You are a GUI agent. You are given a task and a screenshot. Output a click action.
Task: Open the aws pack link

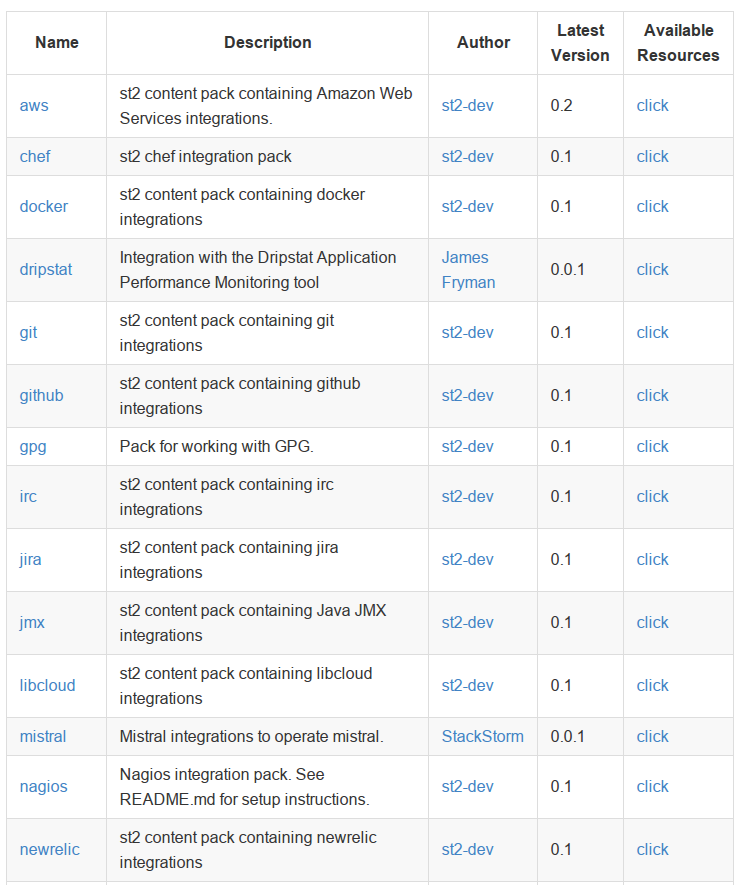click(x=34, y=106)
